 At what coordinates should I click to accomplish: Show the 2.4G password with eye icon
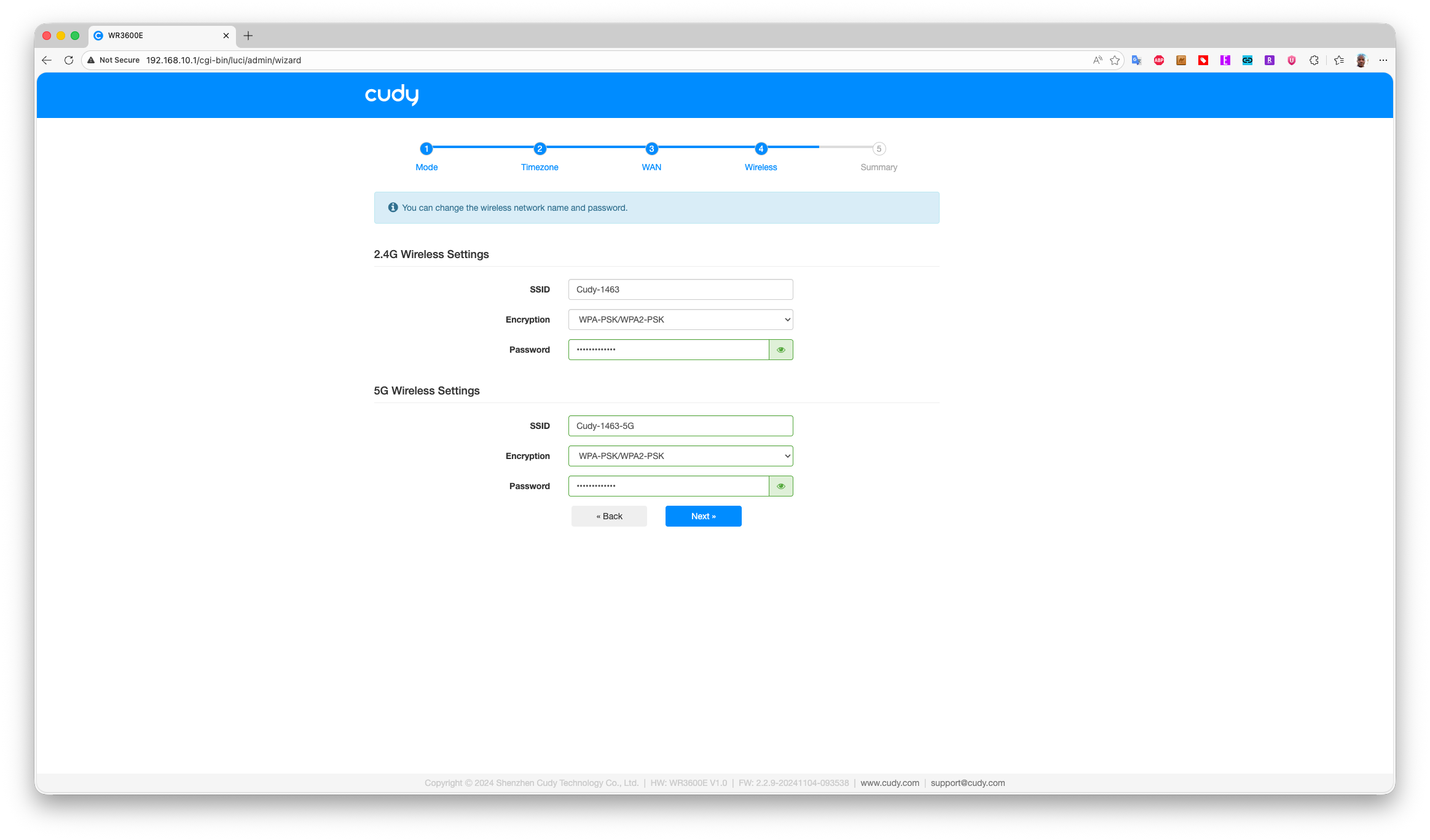click(780, 350)
